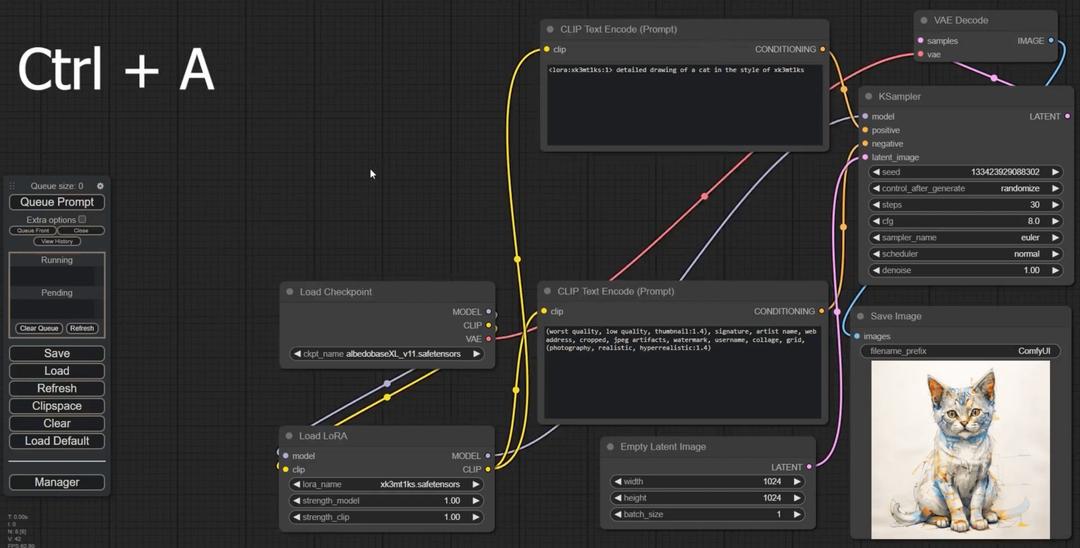
Task: Click the positive input port on KSampler
Action: pos(865,130)
